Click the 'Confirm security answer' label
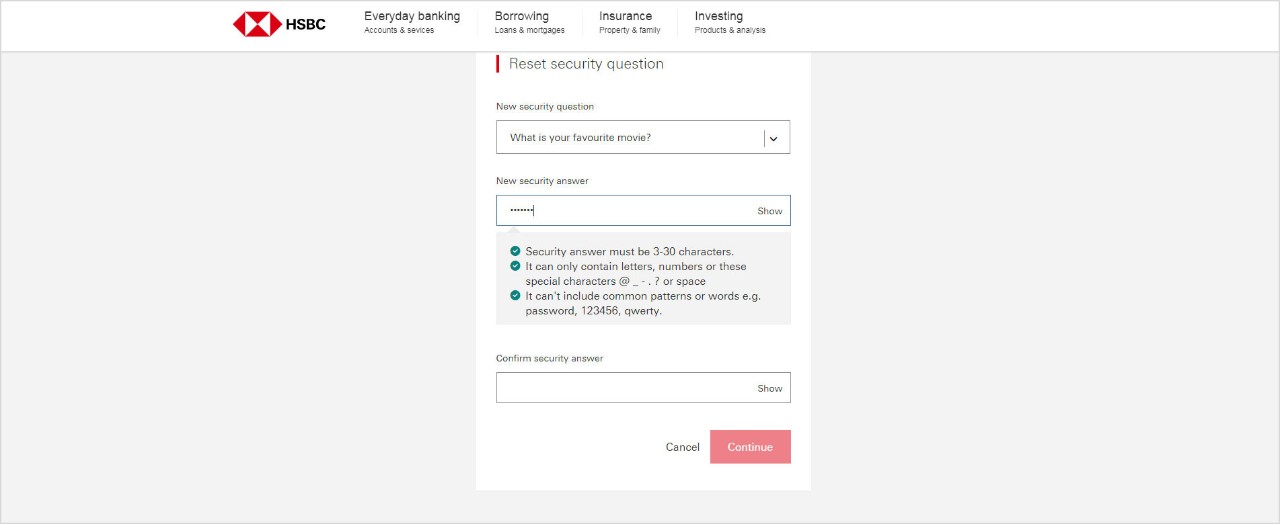 [x=550, y=358]
